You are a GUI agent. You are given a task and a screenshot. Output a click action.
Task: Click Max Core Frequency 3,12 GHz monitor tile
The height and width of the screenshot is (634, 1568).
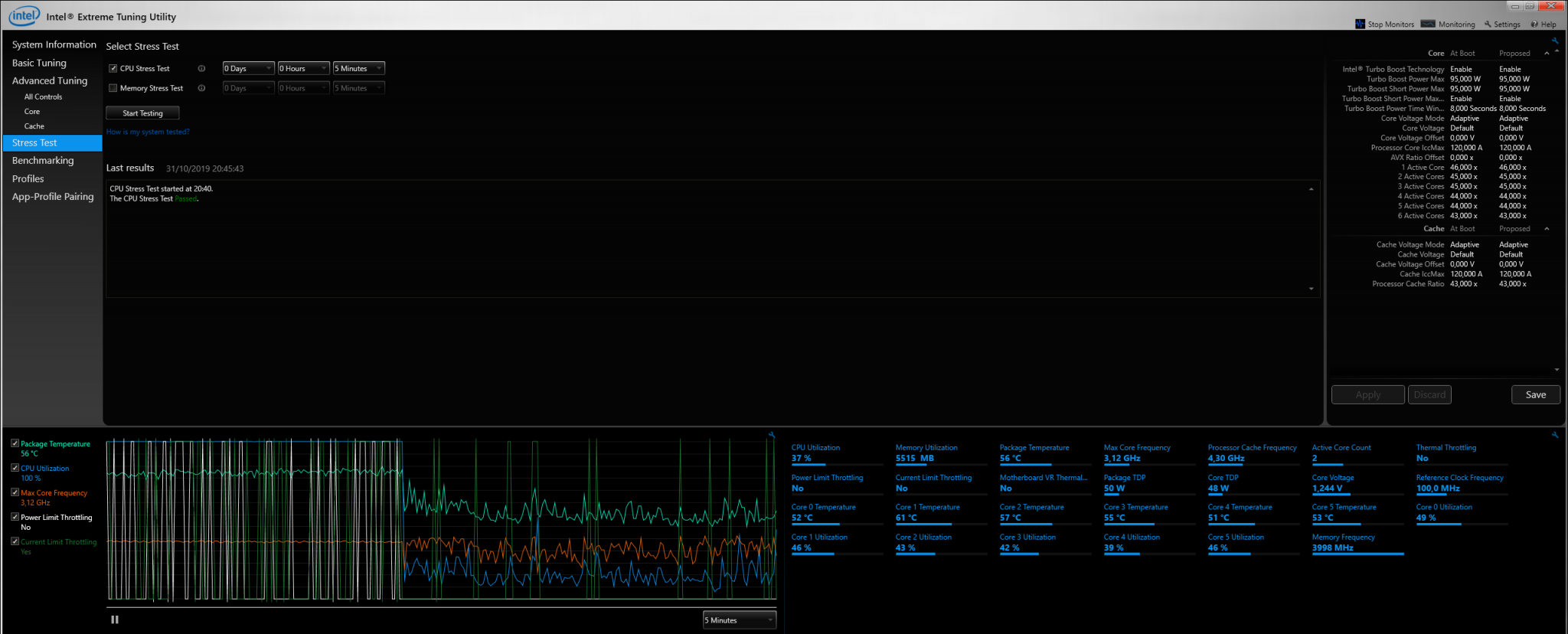1149,453
